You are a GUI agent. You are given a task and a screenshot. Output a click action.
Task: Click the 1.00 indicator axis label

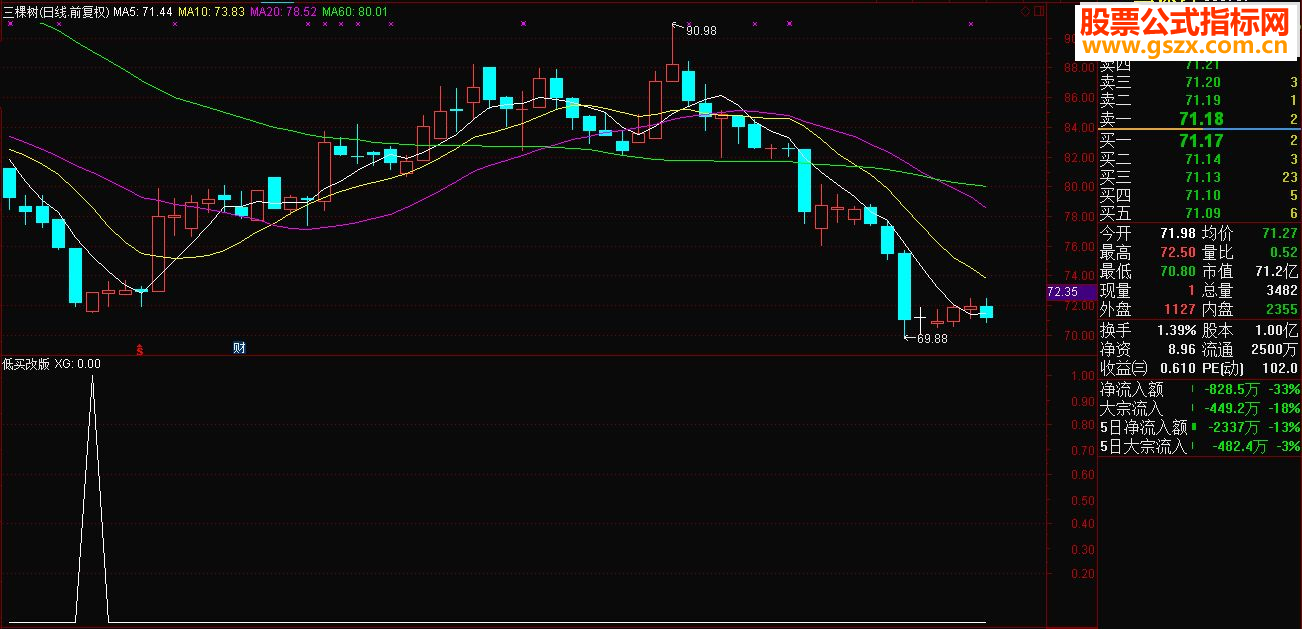(1081, 376)
